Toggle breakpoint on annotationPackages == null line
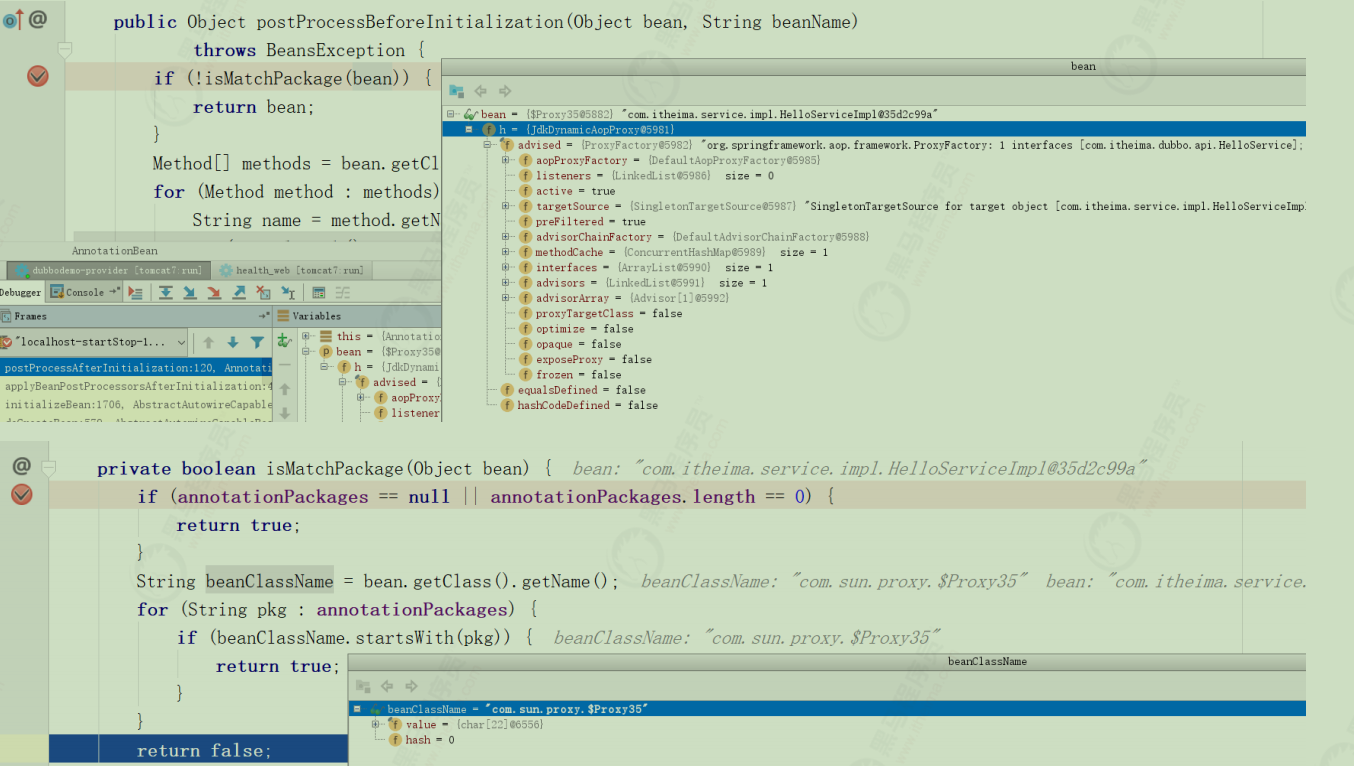The width and height of the screenshot is (1354, 766). point(21,495)
